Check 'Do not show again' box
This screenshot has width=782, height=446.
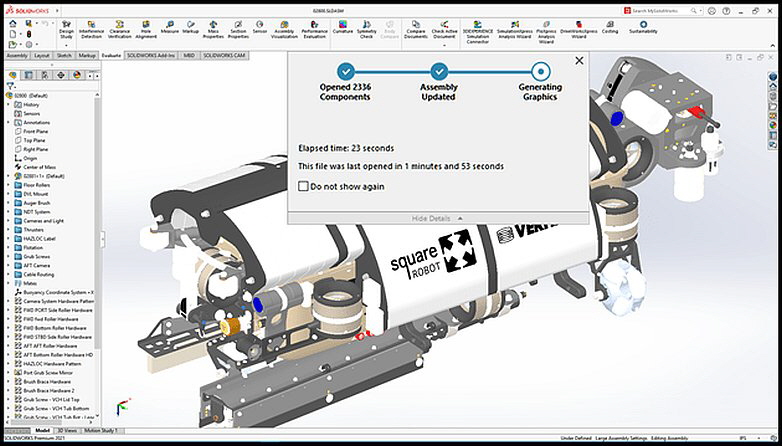(x=303, y=186)
